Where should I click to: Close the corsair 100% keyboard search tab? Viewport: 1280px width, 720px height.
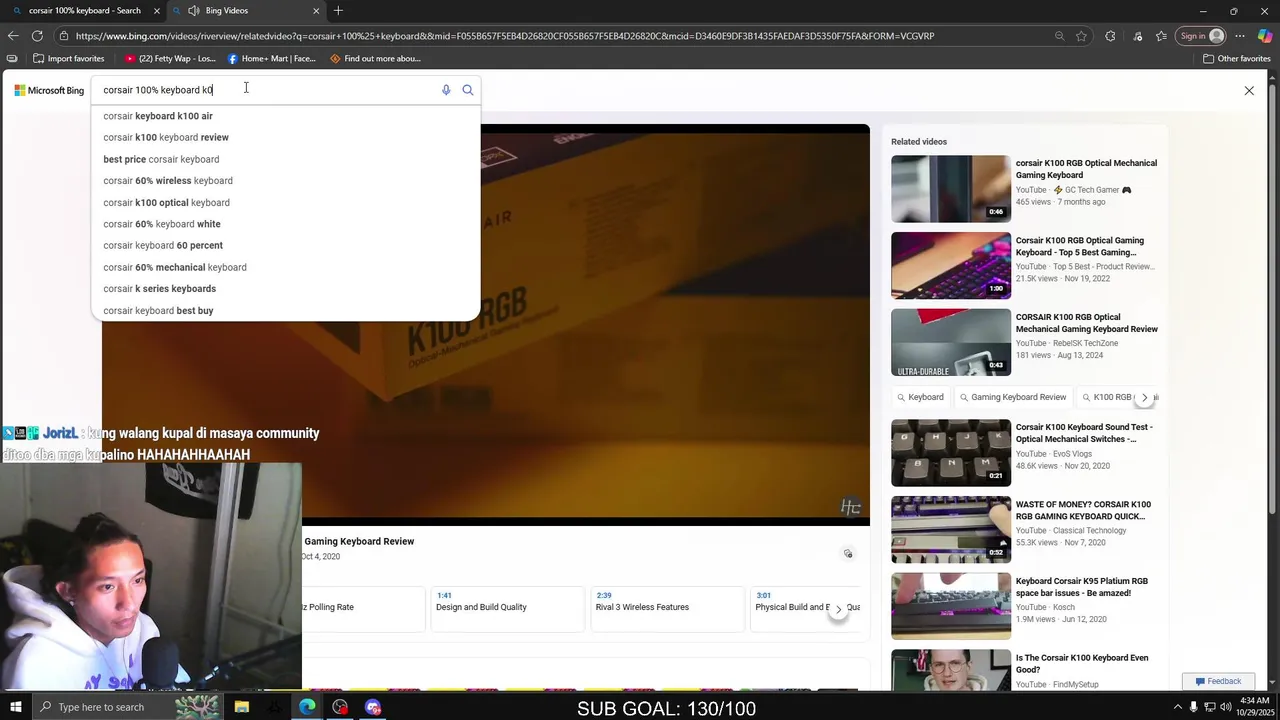click(156, 11)
